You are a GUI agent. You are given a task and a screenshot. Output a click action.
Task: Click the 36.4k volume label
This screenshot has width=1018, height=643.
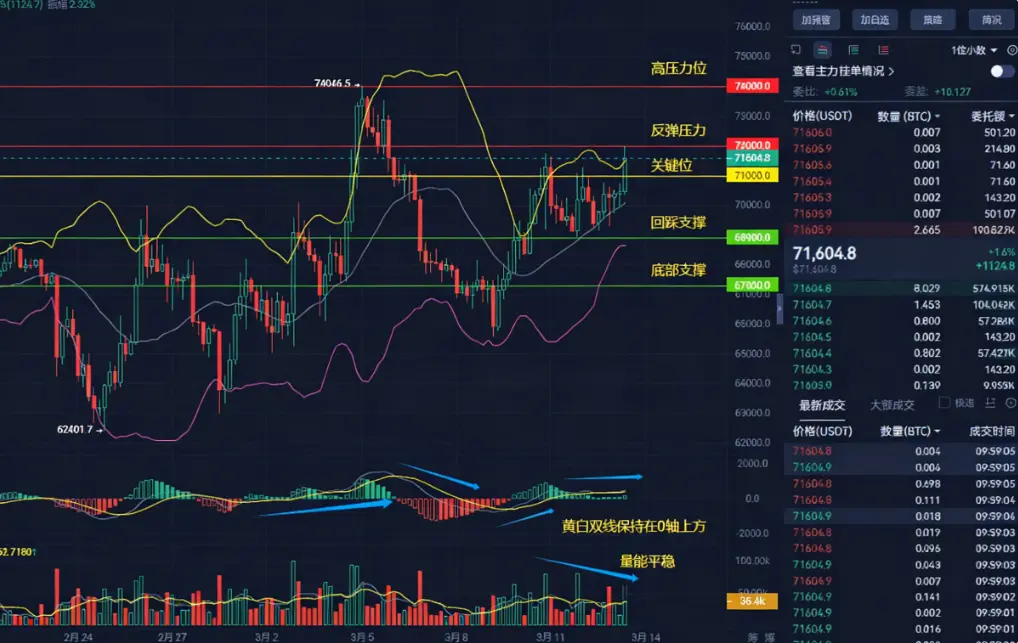pos(752,601)
